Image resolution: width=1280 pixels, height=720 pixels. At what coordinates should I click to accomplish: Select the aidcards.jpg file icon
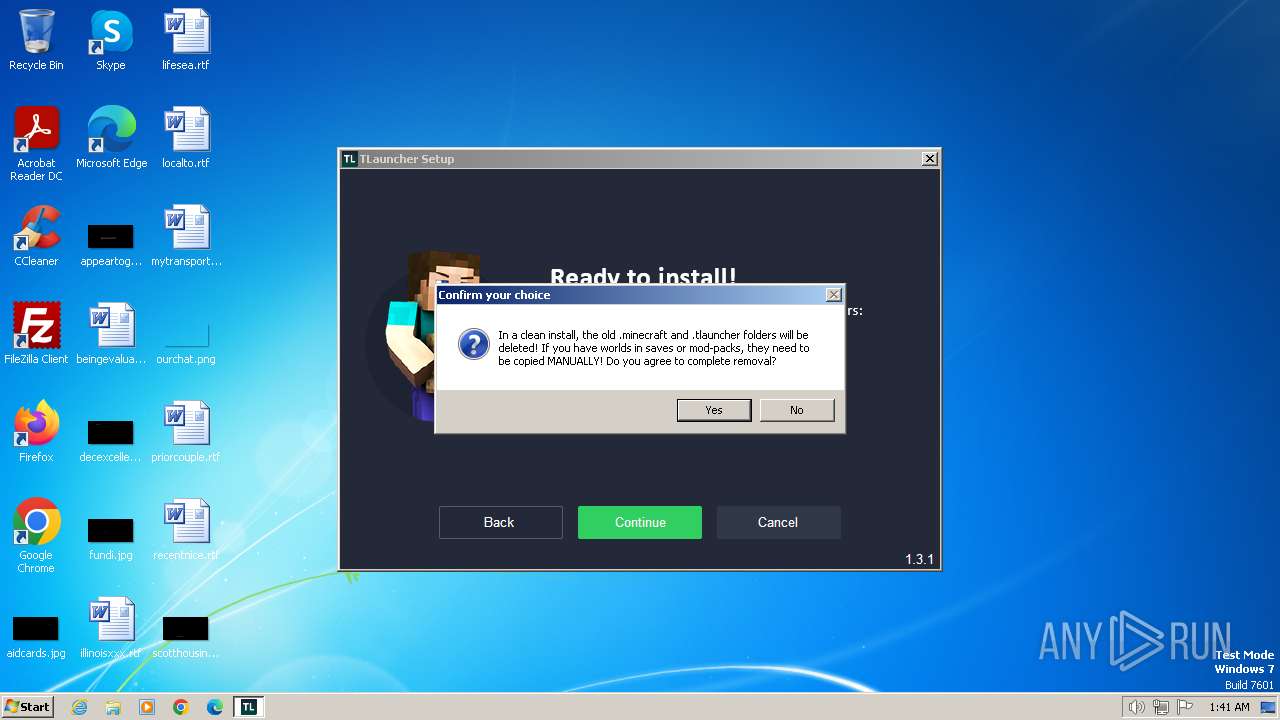point(36,636)
